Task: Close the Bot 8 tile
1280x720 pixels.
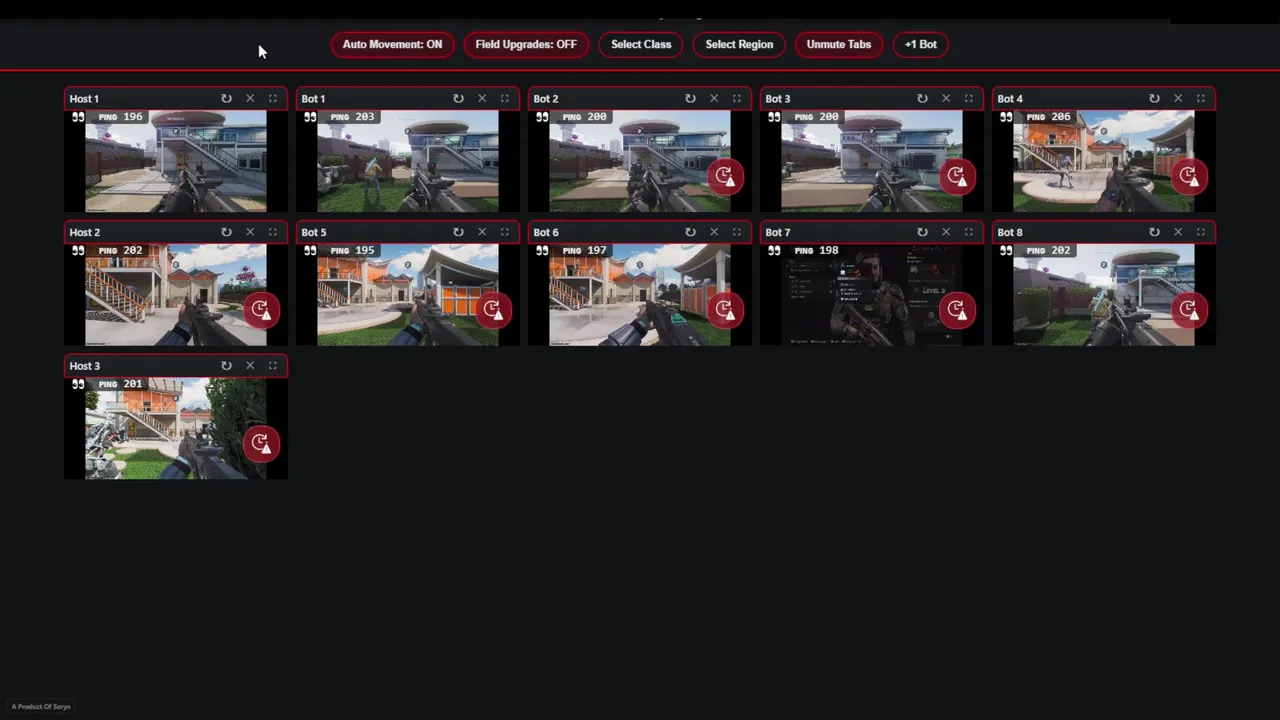Action: (x=1178, y=232)
